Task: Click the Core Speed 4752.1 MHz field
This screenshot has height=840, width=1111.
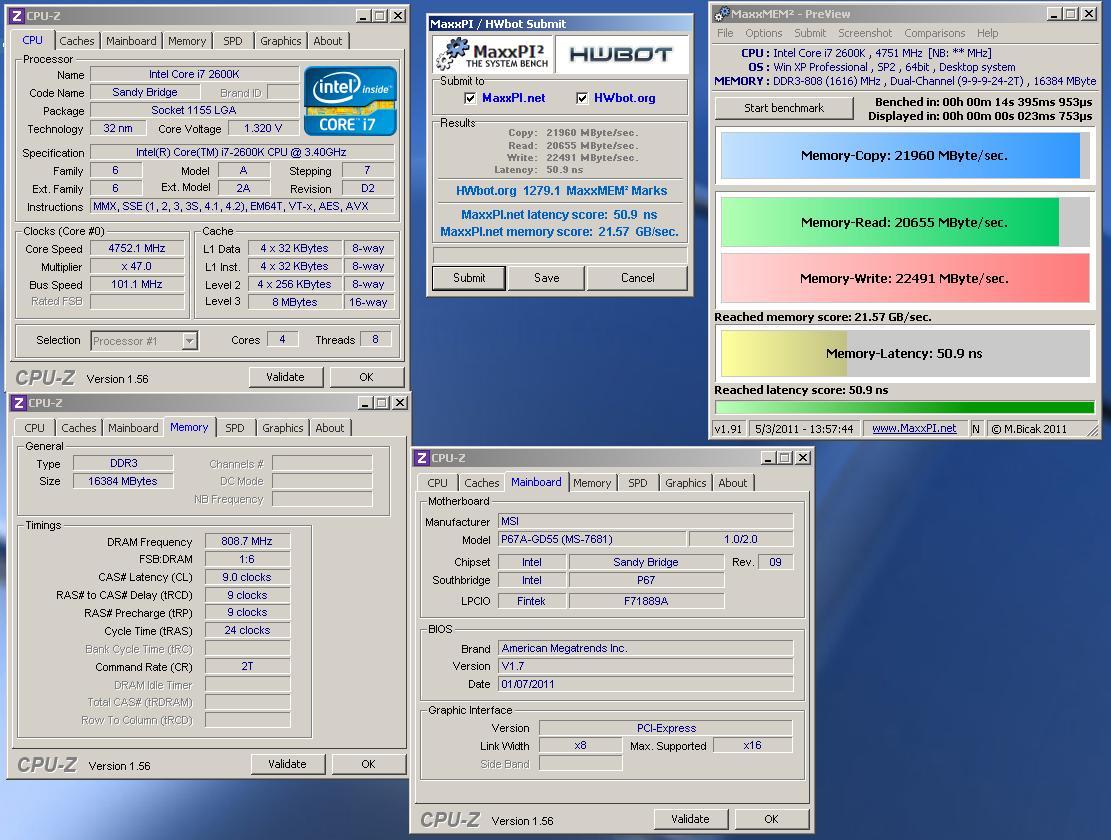Action: tap(137, 249)
